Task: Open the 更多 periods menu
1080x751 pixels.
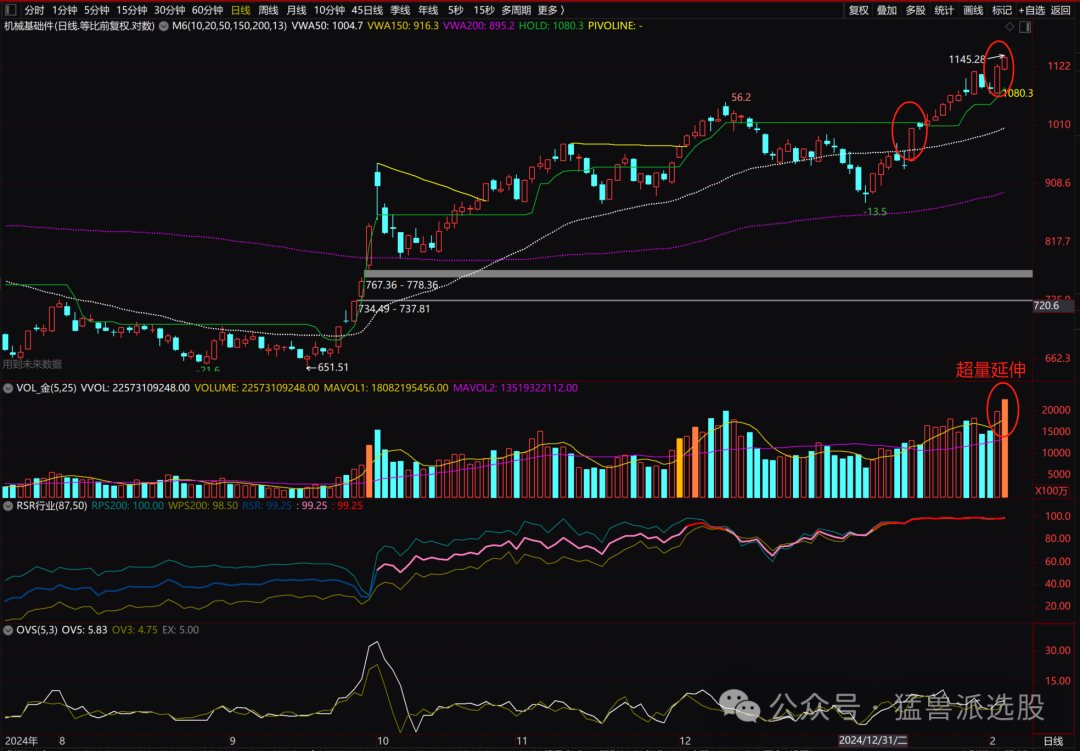Action: pos(551,10)
